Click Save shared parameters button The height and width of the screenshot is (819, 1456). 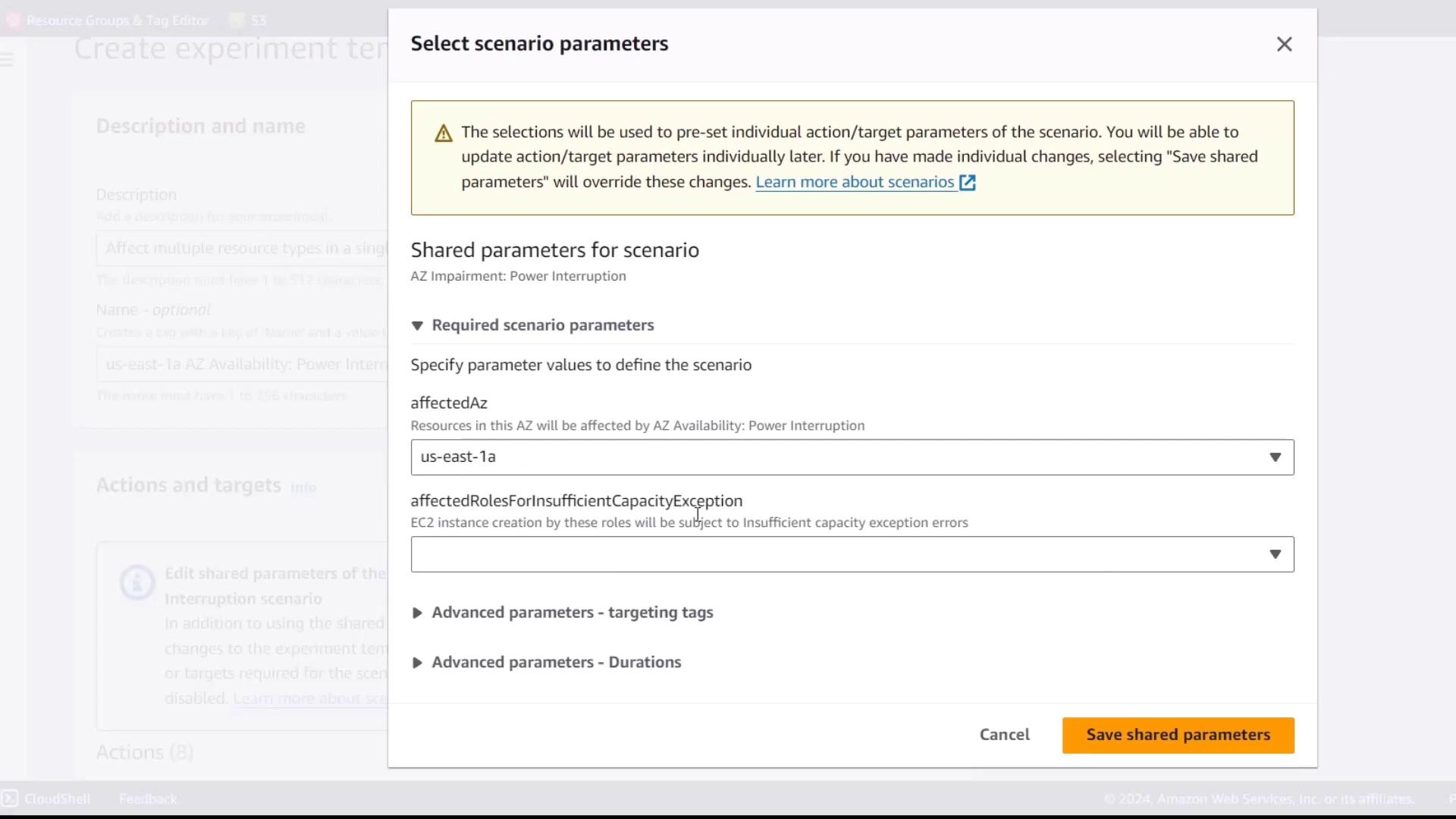(x=1178, y=735)
